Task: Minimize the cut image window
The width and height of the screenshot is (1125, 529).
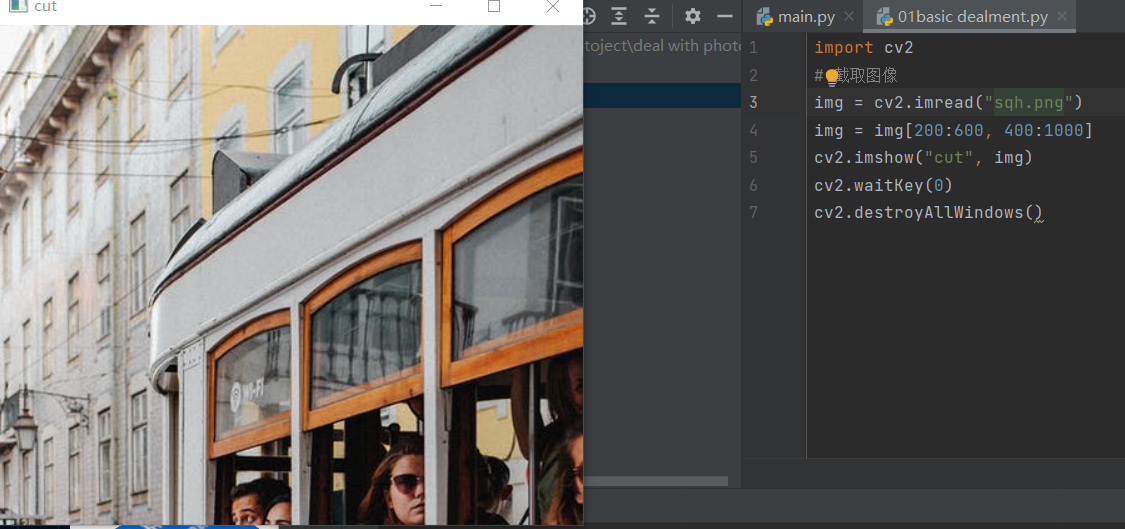Action: tap(436, 6)
